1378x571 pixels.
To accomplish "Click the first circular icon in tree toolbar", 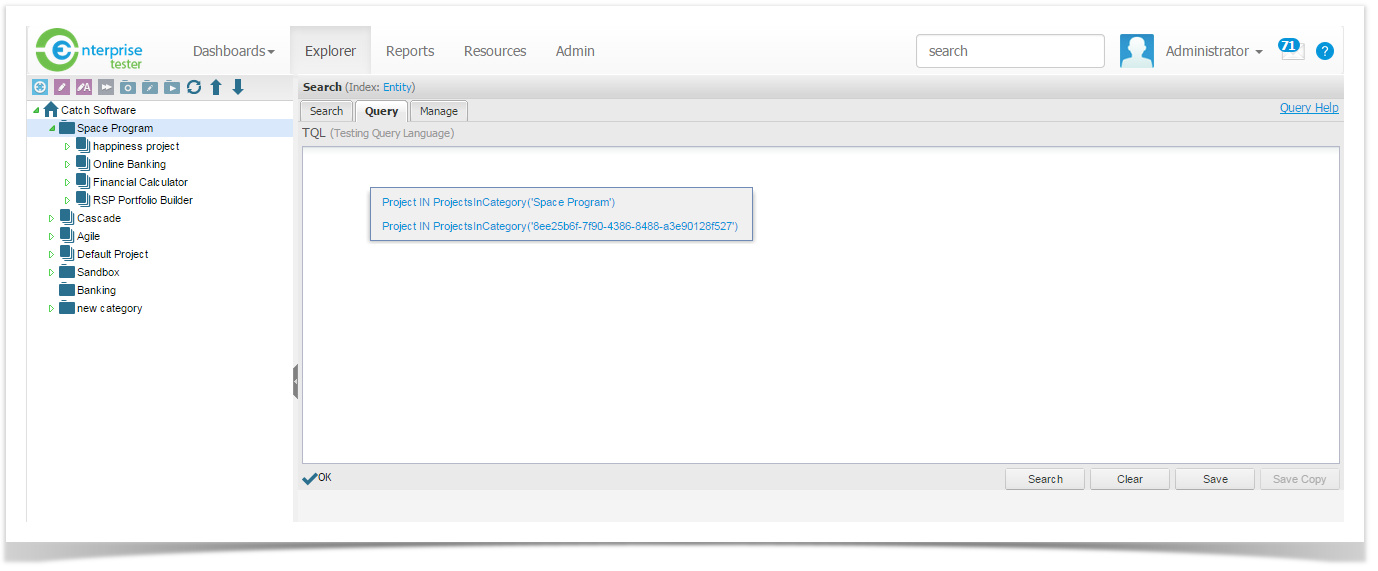I will pyautogui.click(x=40, y=88).
